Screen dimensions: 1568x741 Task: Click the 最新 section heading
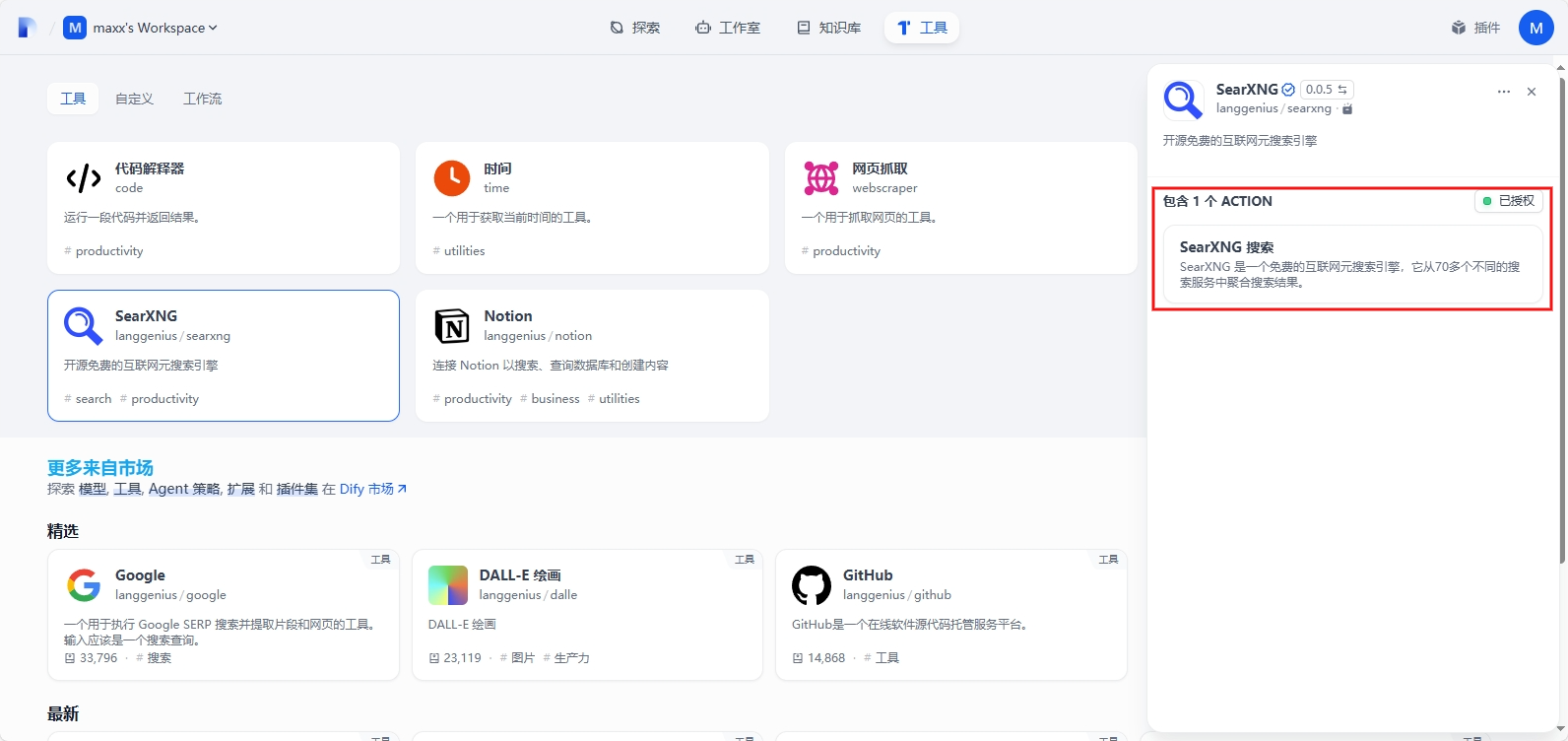pos(63,714)
